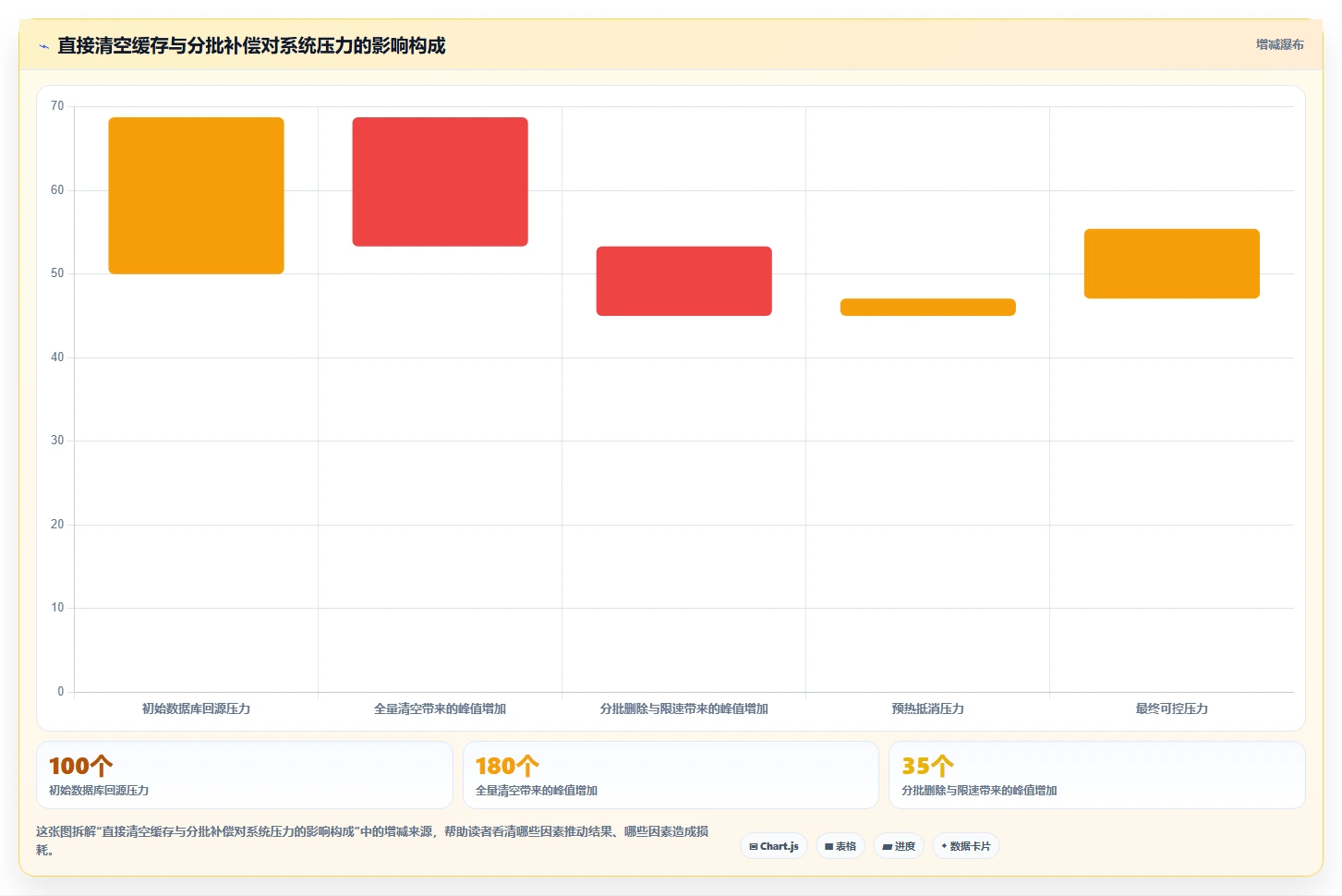Click x-axis label 分批删除与限速带来的峰值增加
Screen dimensions: 1342x896
(683, 708)
